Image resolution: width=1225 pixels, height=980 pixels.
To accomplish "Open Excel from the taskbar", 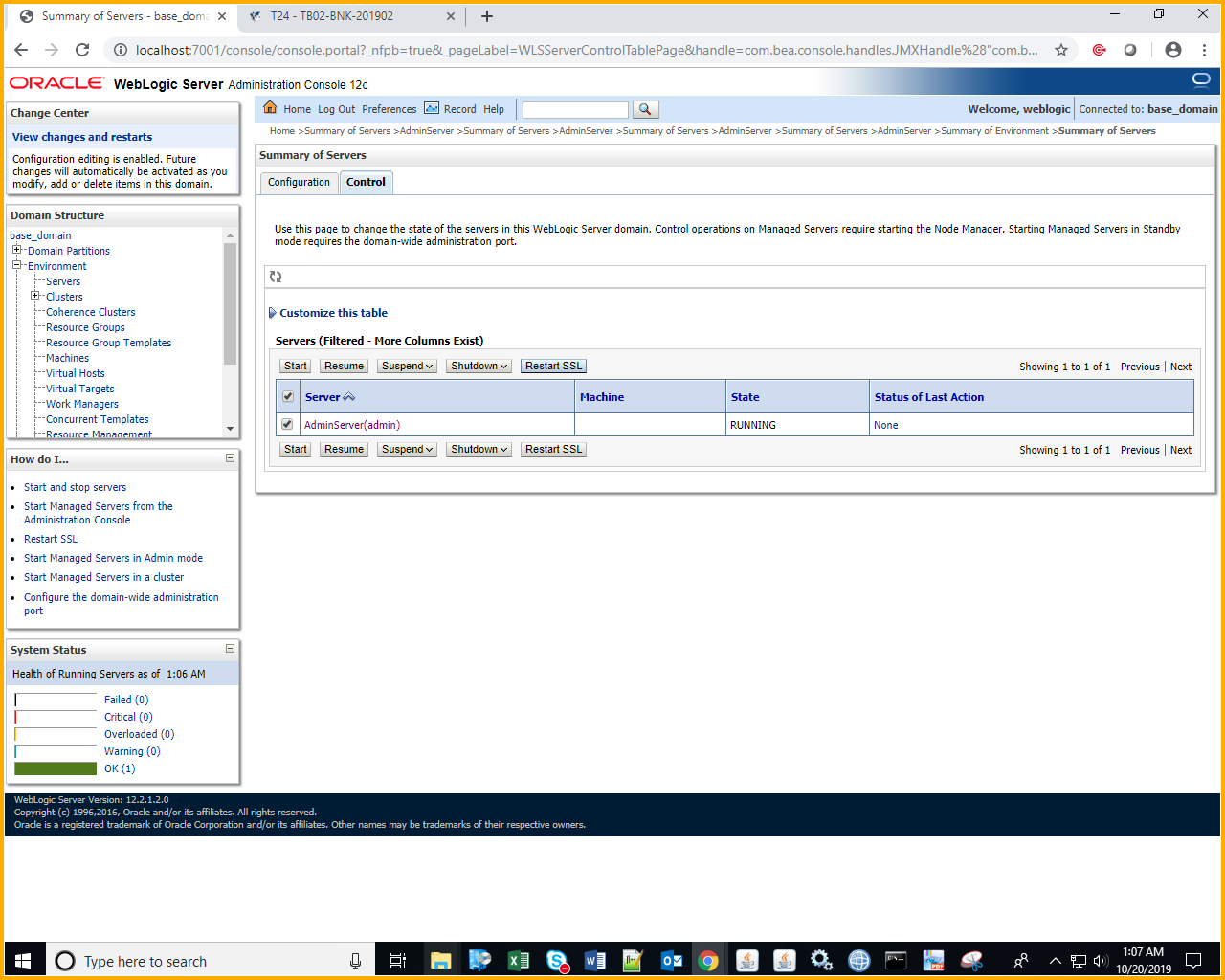I will pyautogui.click(x=518, y=961).
